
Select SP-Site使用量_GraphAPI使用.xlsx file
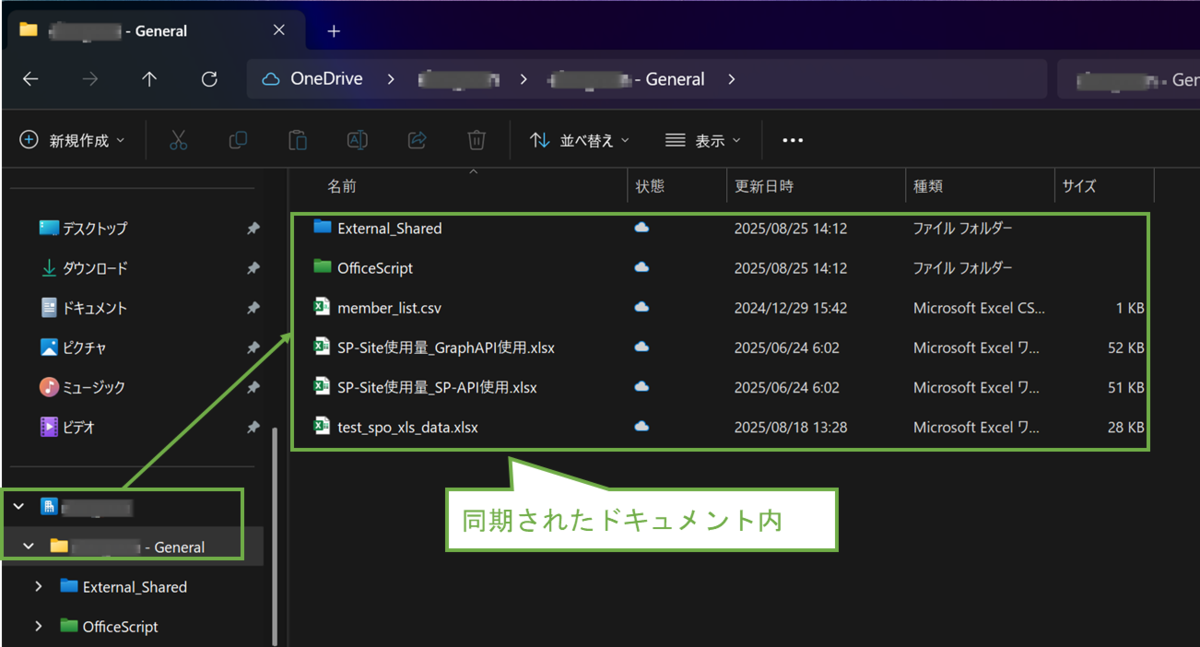446,348
